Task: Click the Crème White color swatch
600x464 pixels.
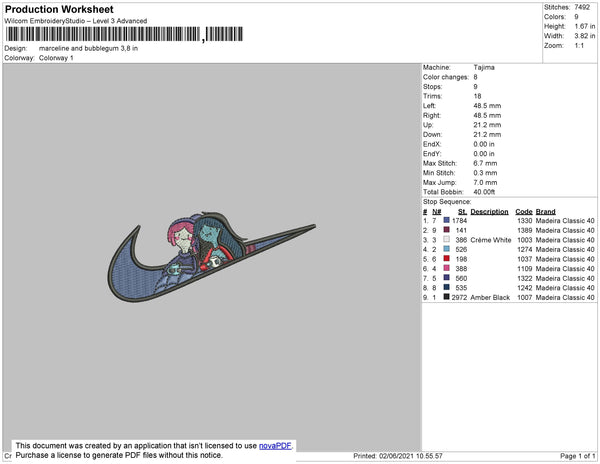Action: click(x=446, y=239)
